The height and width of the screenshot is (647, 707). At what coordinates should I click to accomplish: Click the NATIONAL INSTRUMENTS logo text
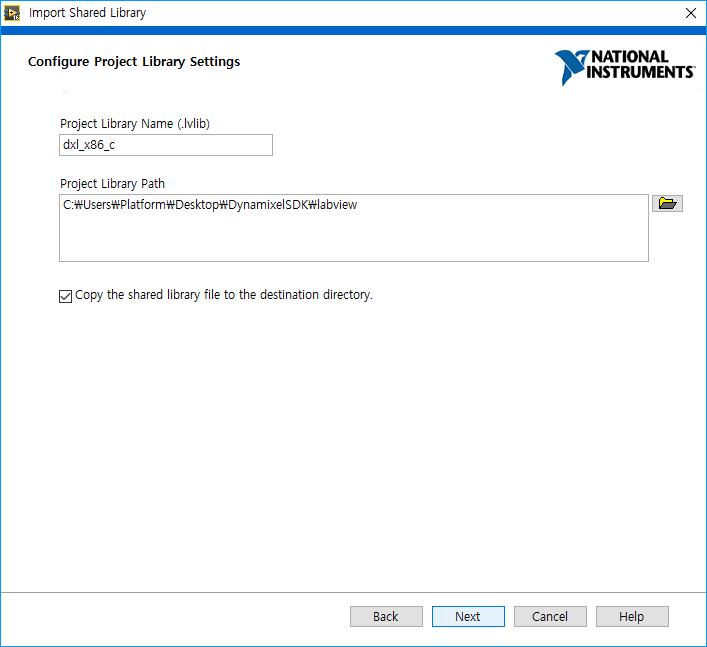click(x=640, y=65)
